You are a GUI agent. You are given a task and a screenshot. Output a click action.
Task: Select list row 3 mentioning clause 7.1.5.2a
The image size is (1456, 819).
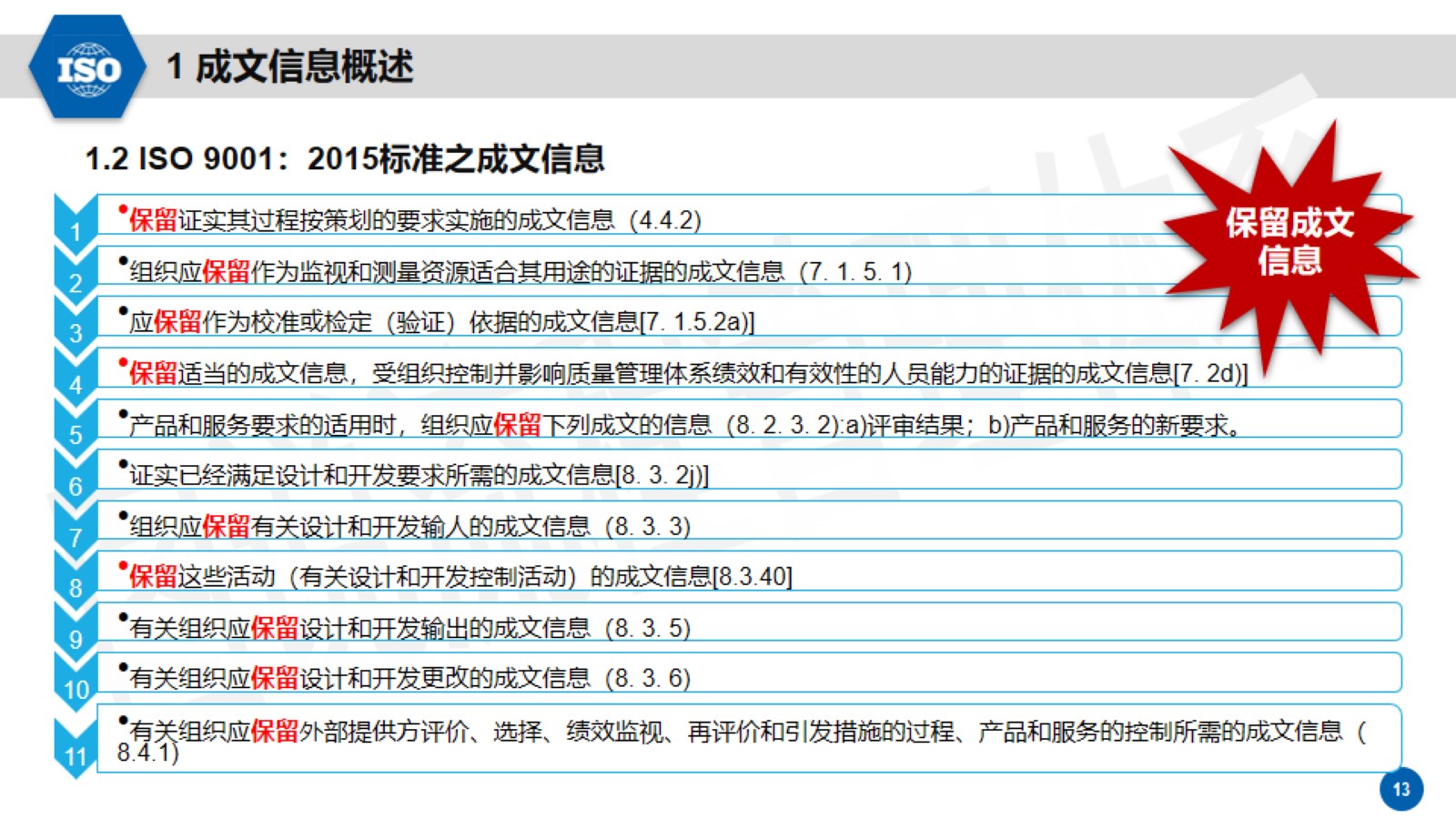click(x=749, y=317)
